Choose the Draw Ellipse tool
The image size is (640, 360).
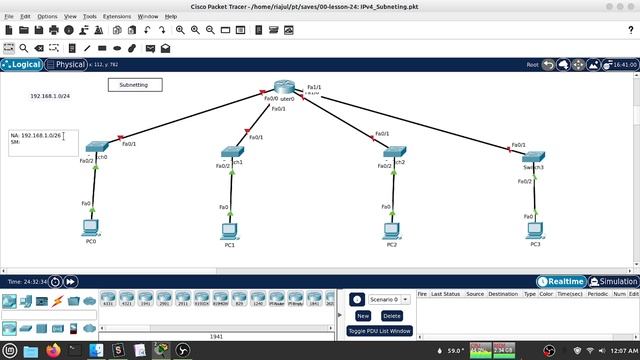click(117, 48)
